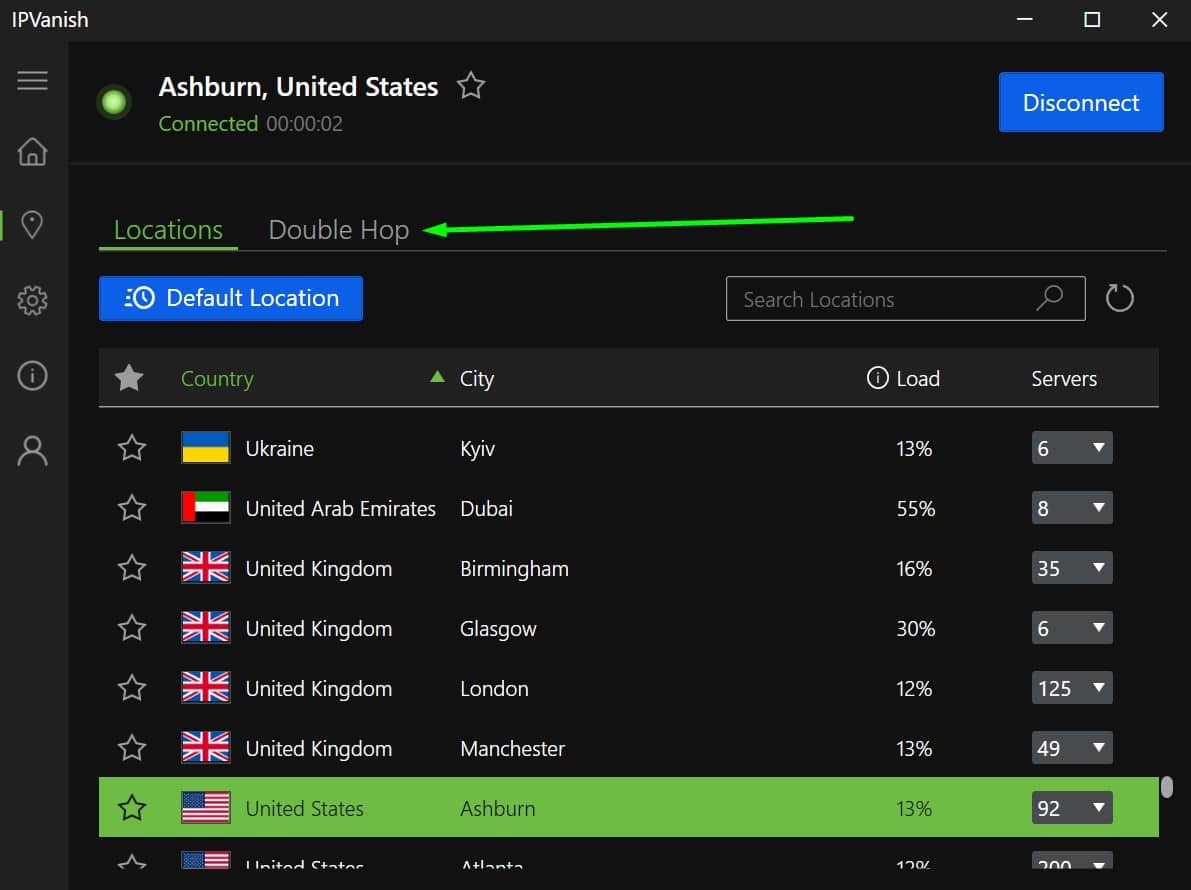Click the 55% load value

click(x=915, y=508)
